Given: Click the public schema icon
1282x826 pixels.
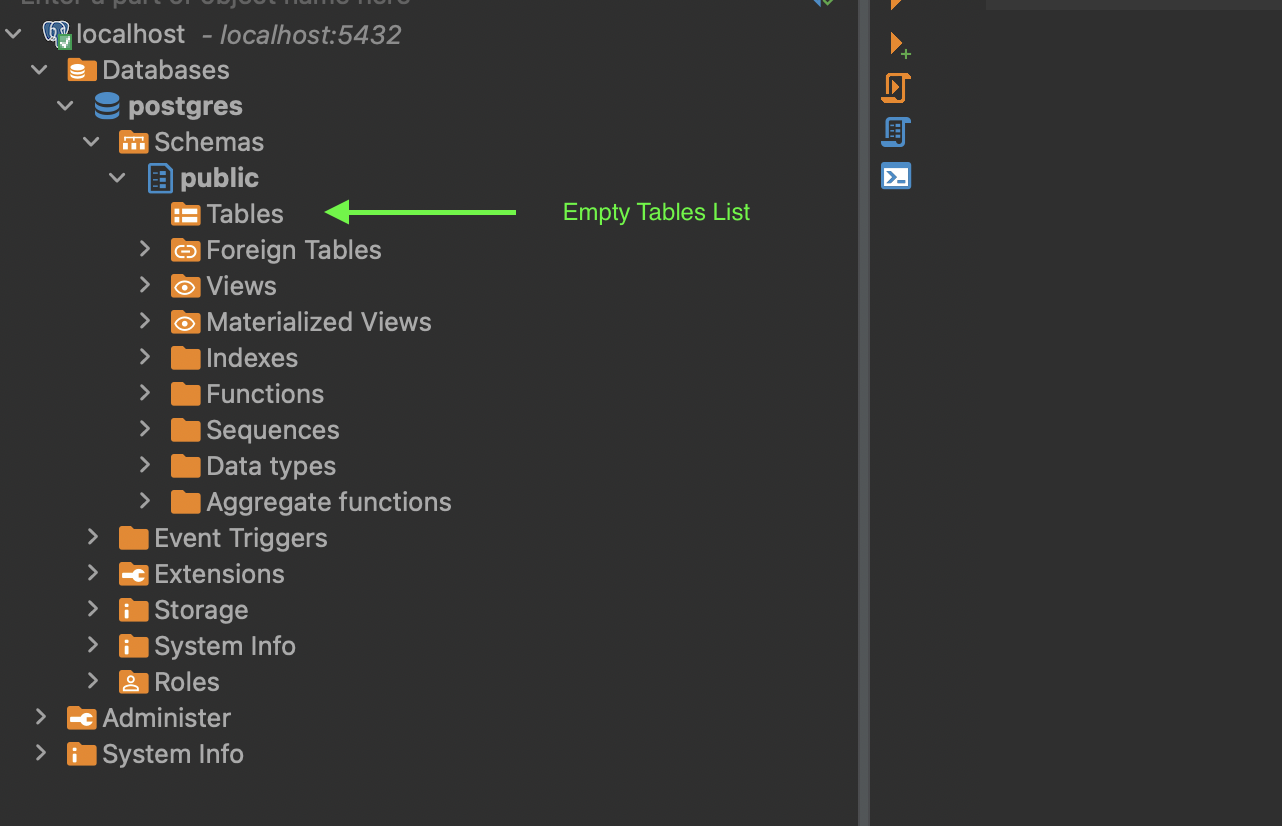Looking at the screenshot, I should click(x=159, y=177).
